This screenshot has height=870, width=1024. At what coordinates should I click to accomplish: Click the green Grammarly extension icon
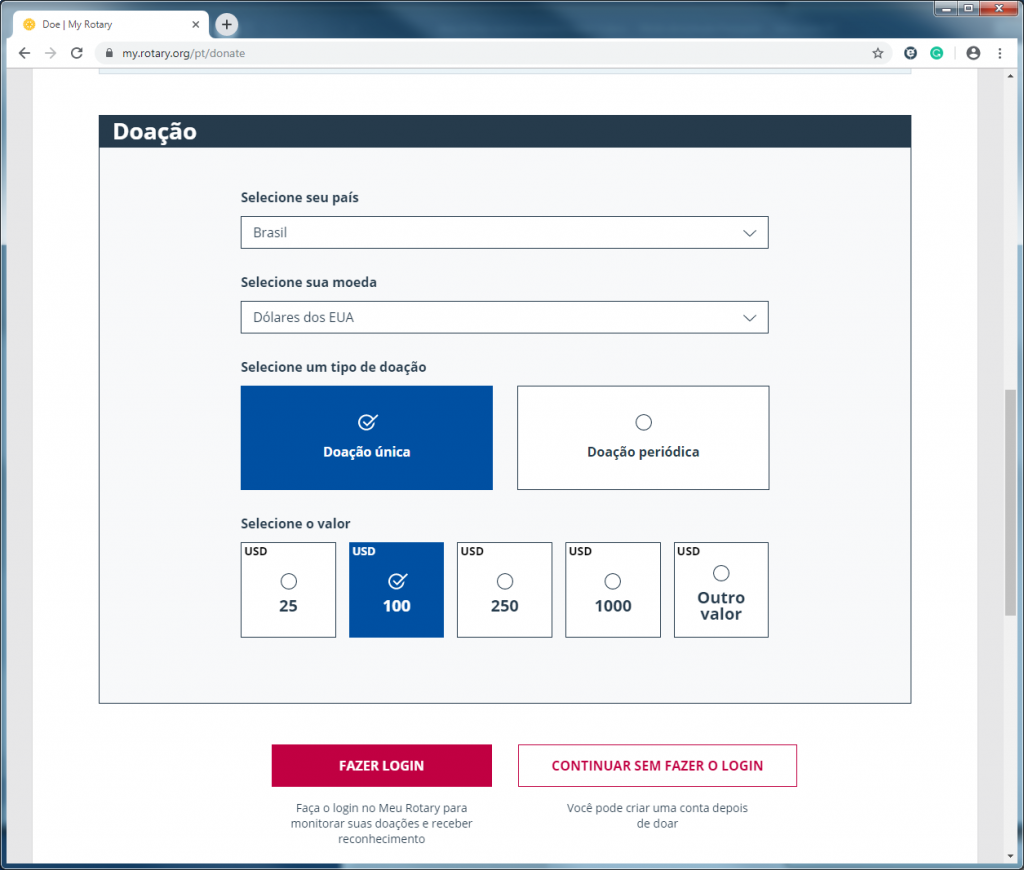pyautogui.click(x=936, y=53)
